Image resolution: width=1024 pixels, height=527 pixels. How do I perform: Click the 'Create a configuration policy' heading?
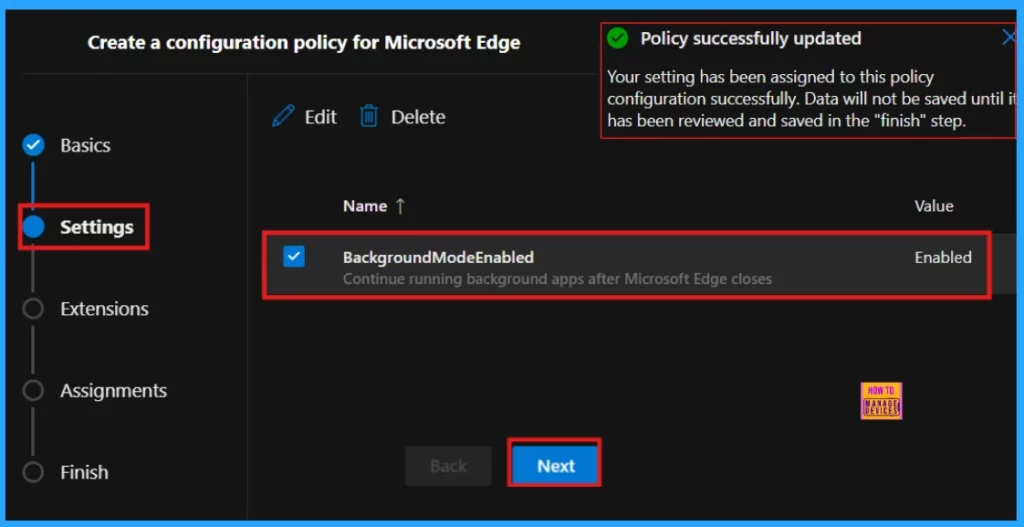[304, 43]
